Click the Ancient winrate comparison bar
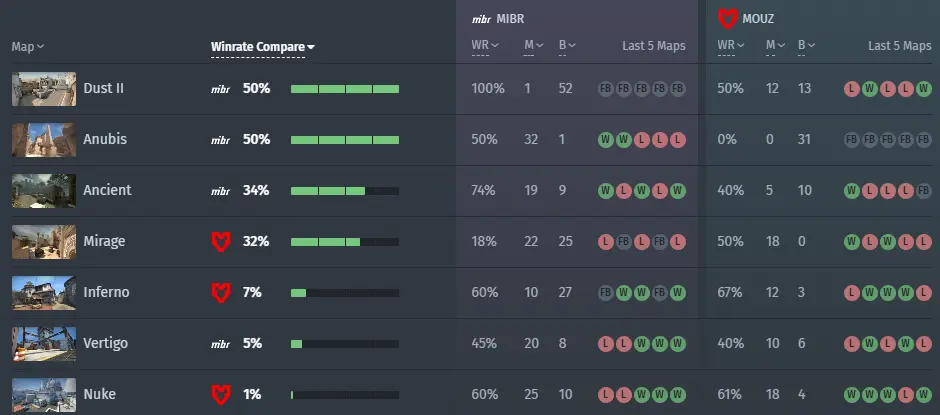 coord(344,190)
